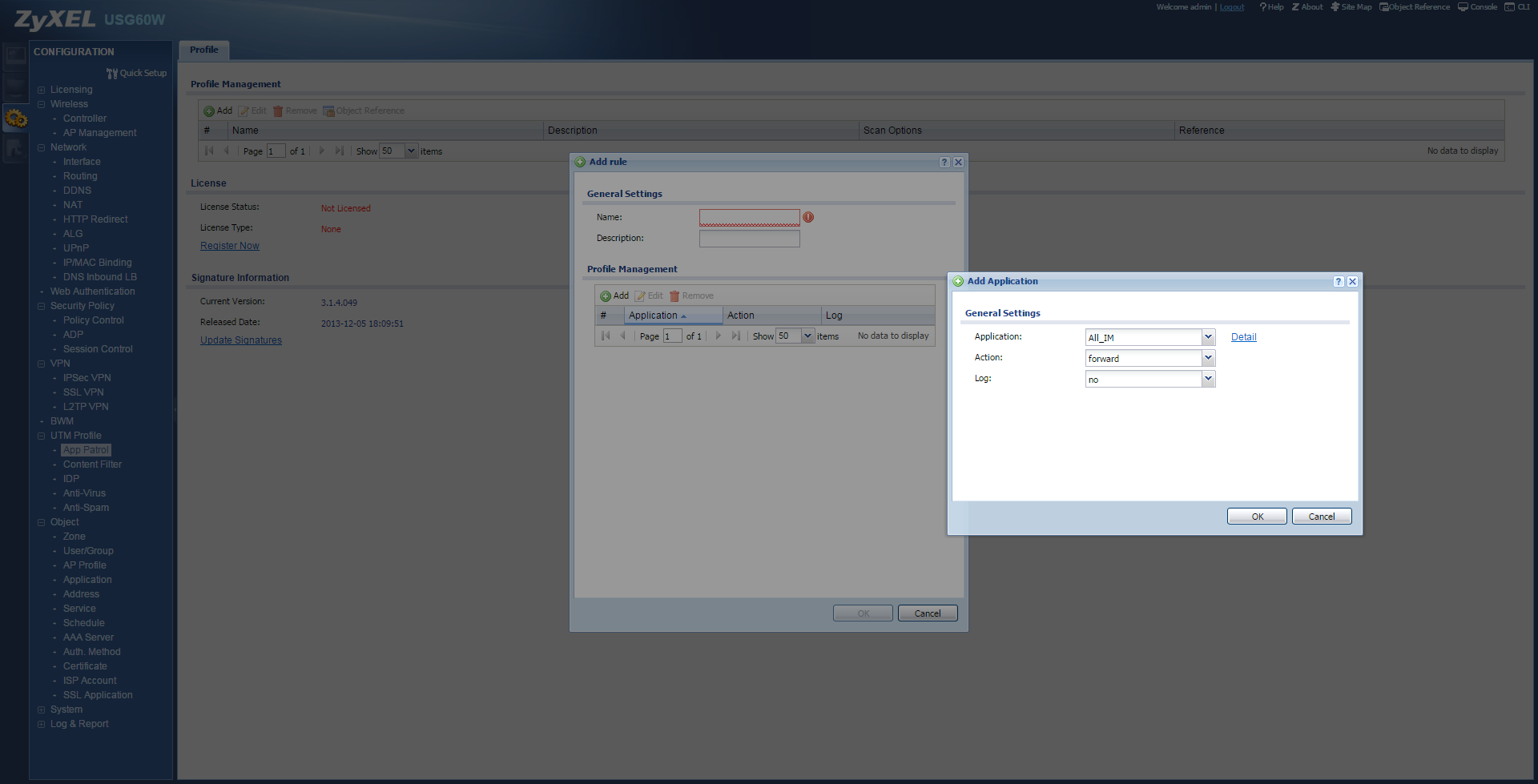Viewport: 1538px width, 784px height.
Task: Open the Log dropdown set to no
Action: (x=1208, y=379)
